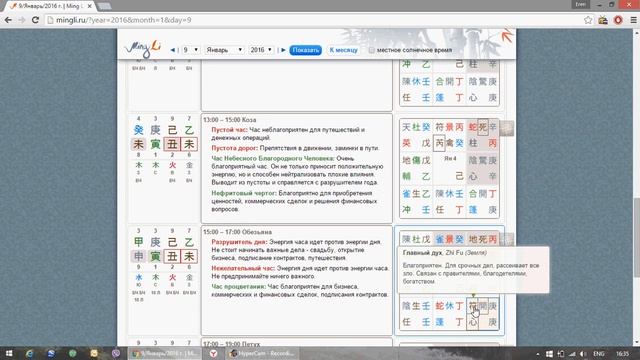Open the day number 9 dropdown
The width and height of the screenshot is (640, 360).
[190, 50]
